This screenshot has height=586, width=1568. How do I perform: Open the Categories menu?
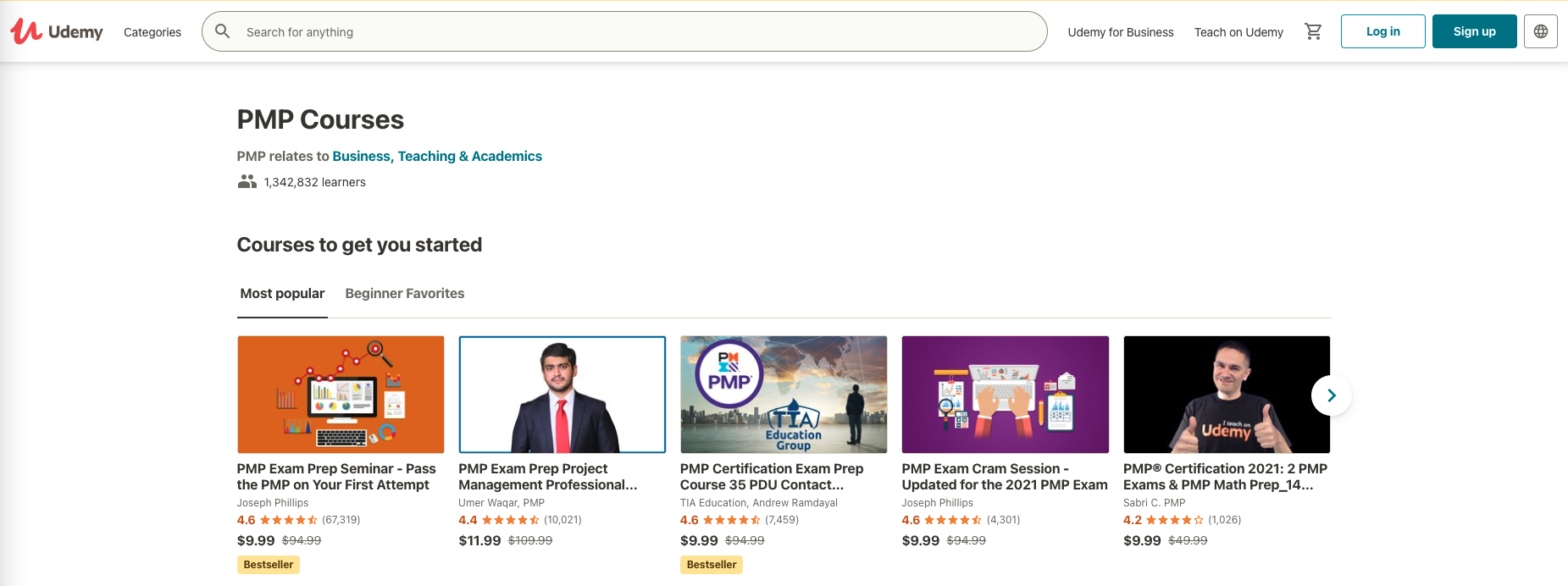(152, 31)
